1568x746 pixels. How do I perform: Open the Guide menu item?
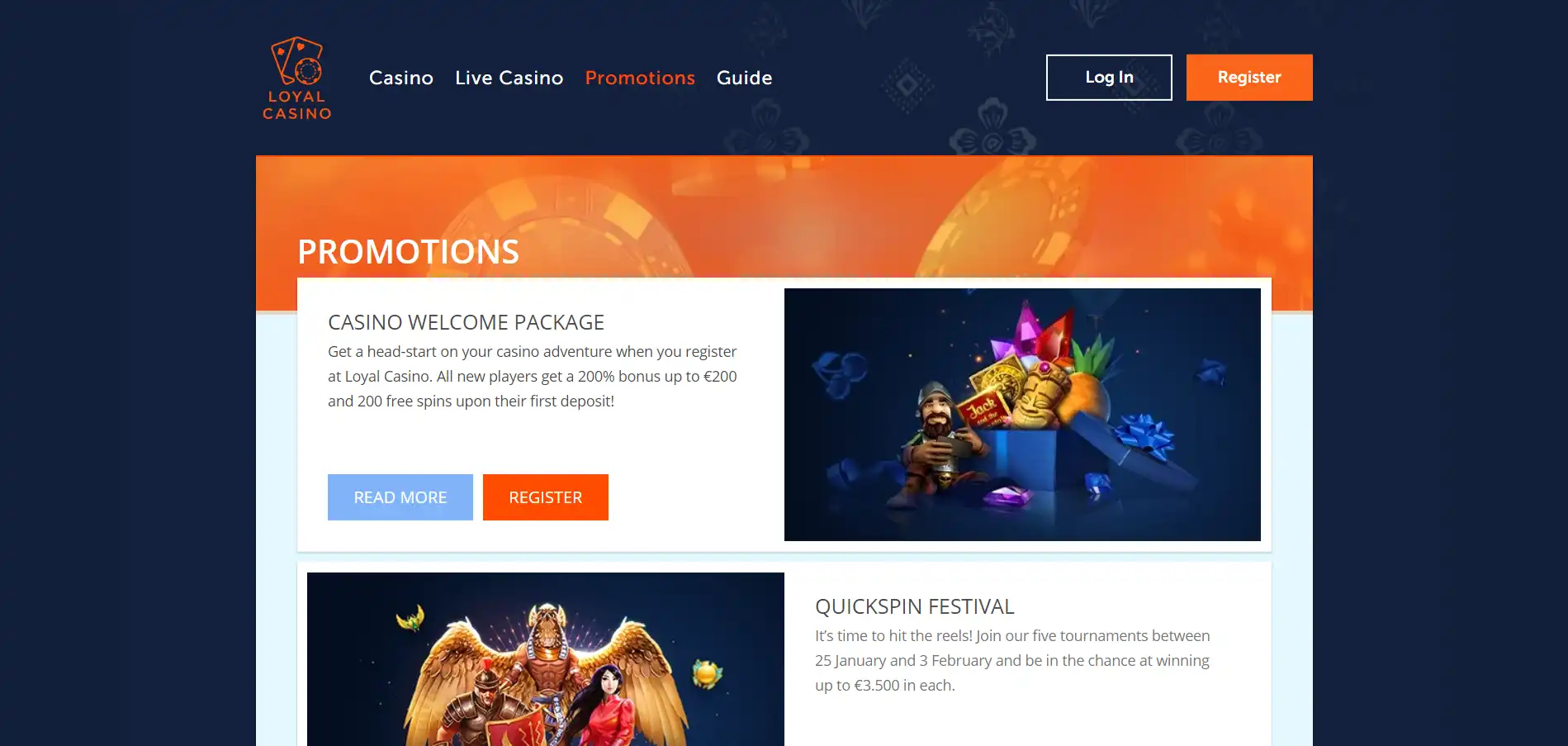745,78
